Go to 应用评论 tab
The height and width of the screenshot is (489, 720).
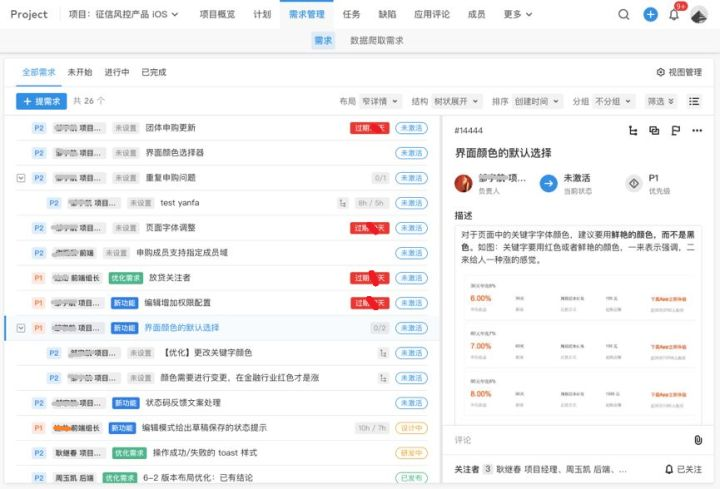tap(432, 14)
